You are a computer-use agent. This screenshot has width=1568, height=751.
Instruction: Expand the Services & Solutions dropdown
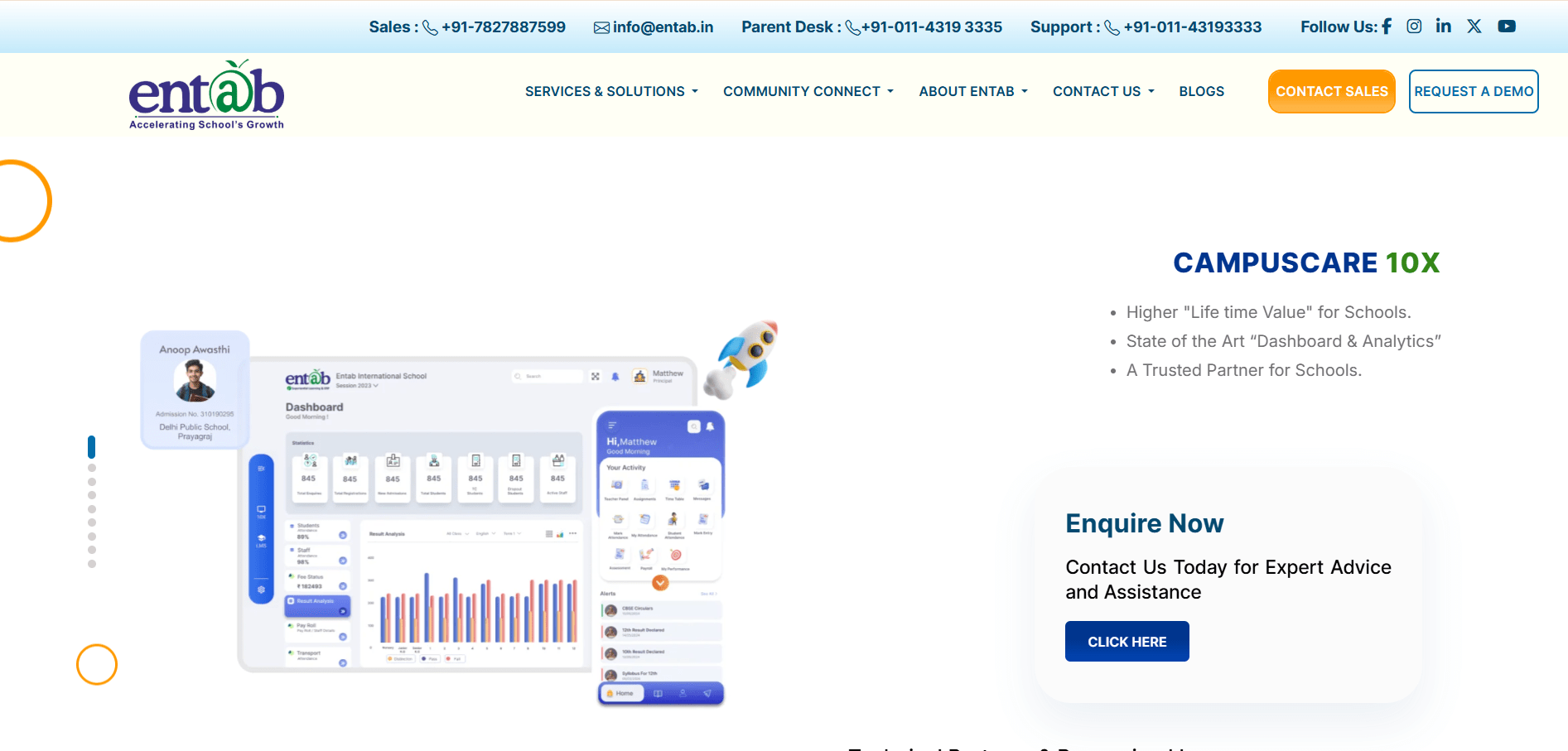(x=610, y=91)
